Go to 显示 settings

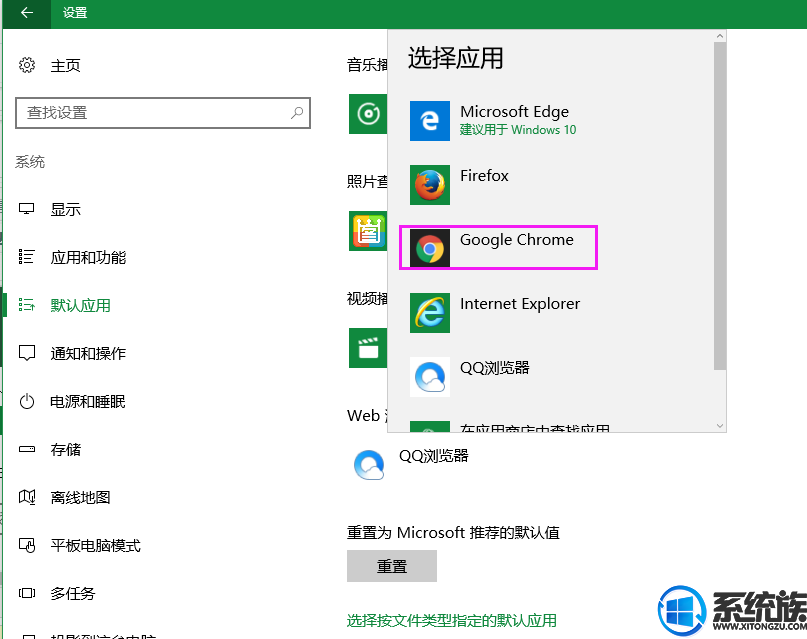click(x=65, y=209)
